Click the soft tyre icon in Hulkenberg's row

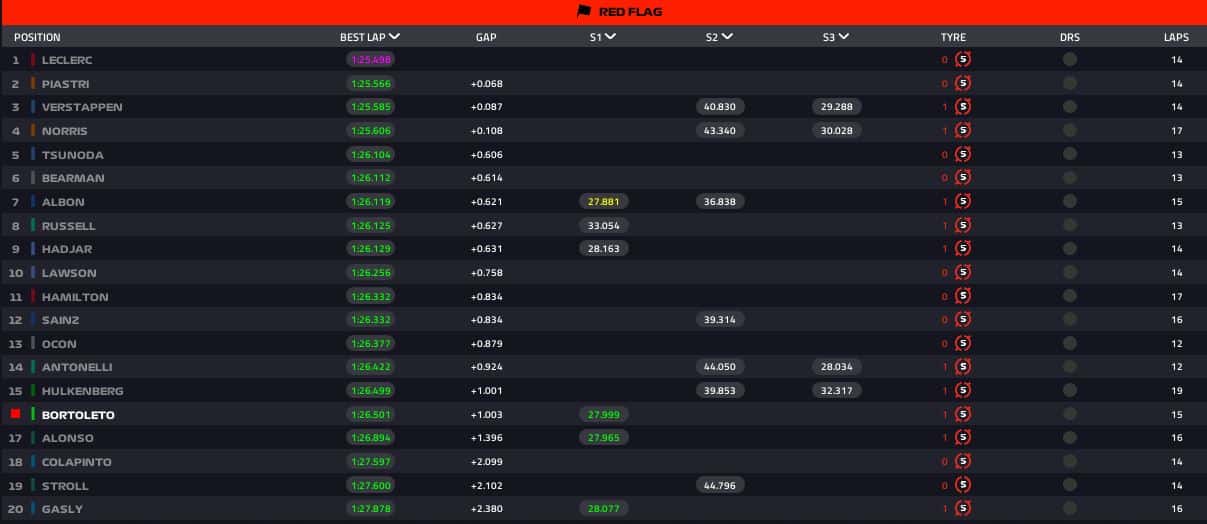[x=963, y=391]
